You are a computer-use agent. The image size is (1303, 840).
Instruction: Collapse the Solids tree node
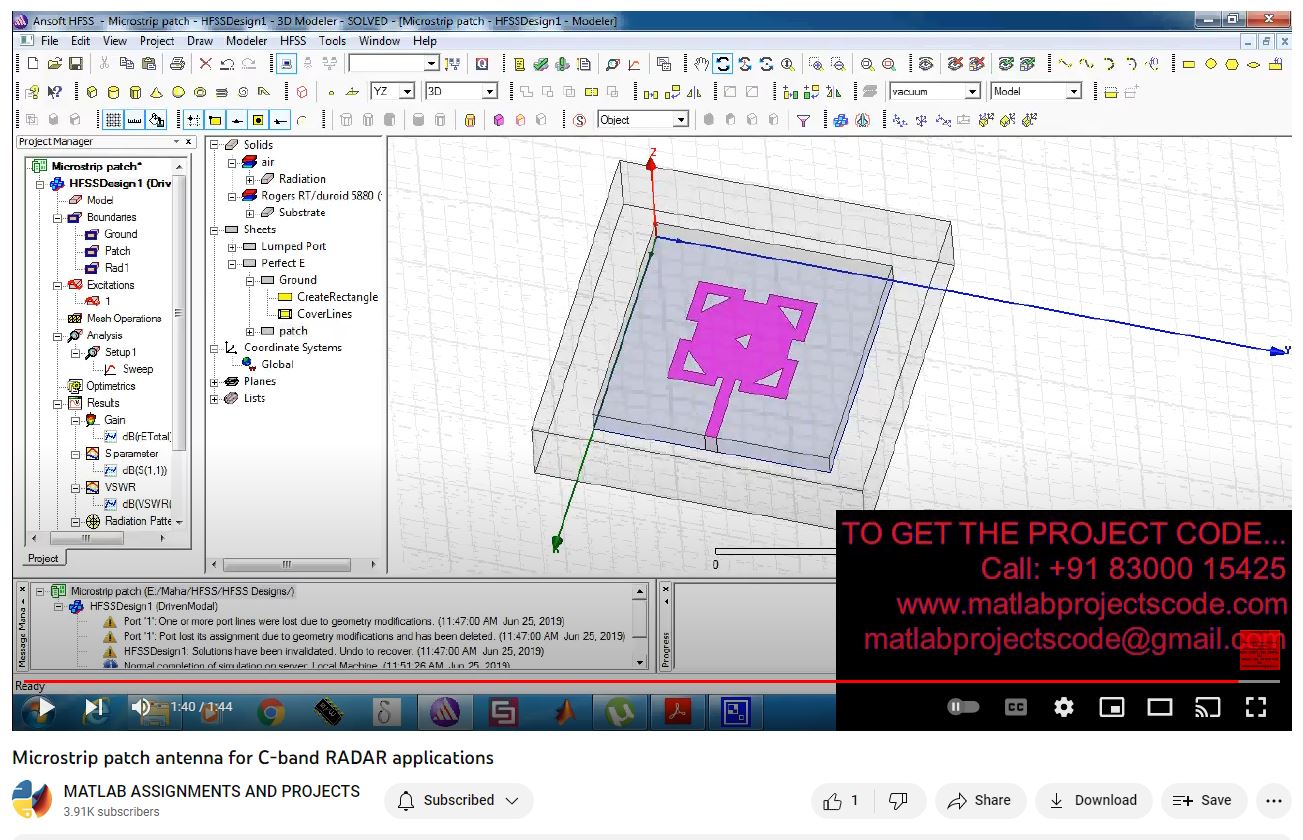tap(215, 145)
